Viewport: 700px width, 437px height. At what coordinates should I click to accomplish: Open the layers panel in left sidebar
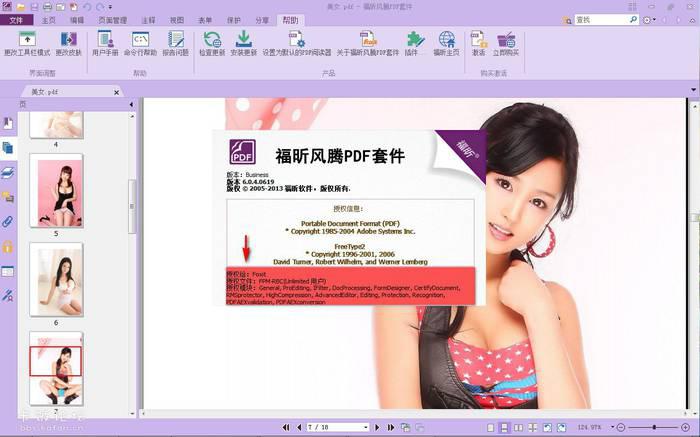pyautogui.click(x=8, y=173)
